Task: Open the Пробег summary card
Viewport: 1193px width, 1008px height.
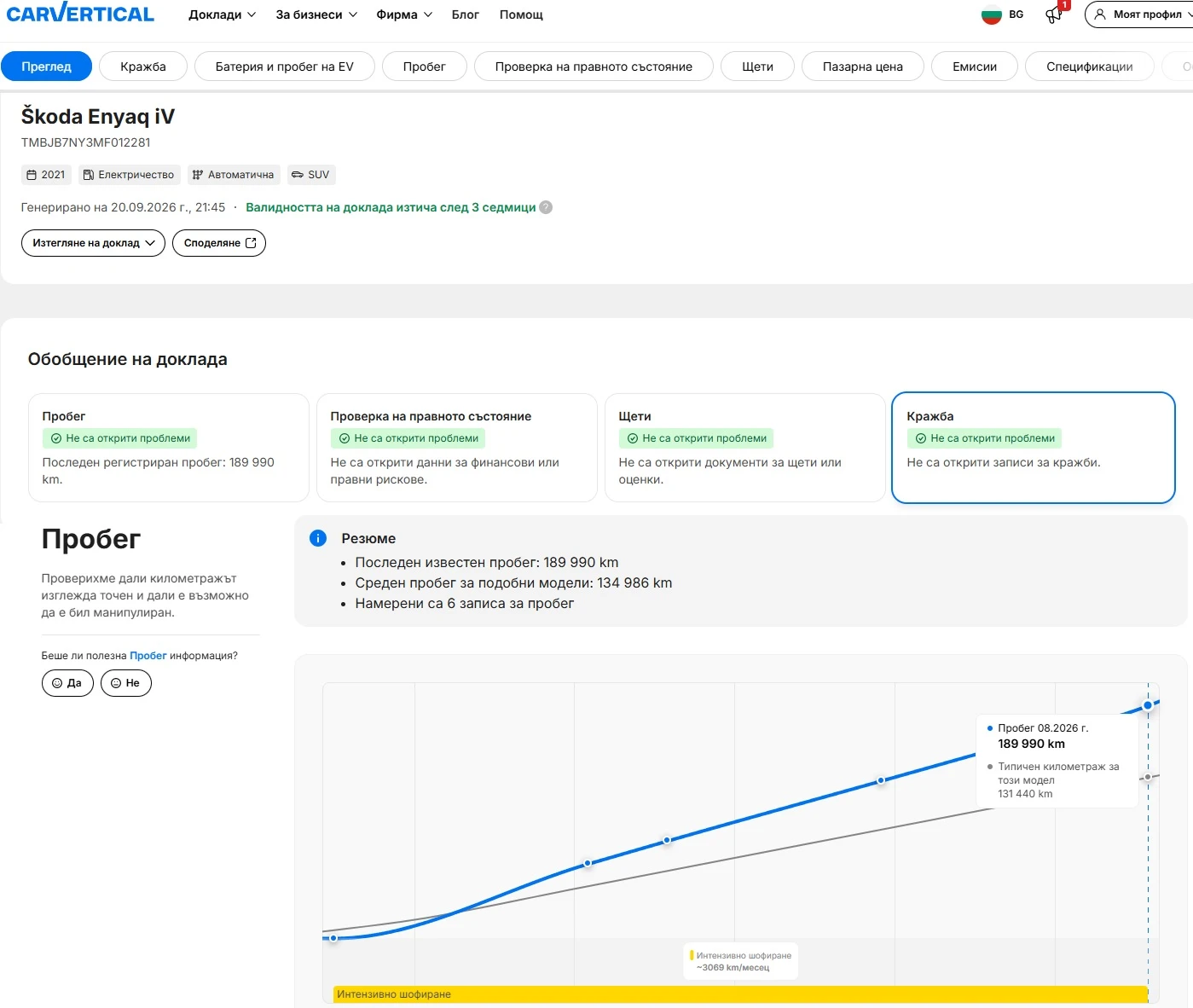Action: click(169, 448)
